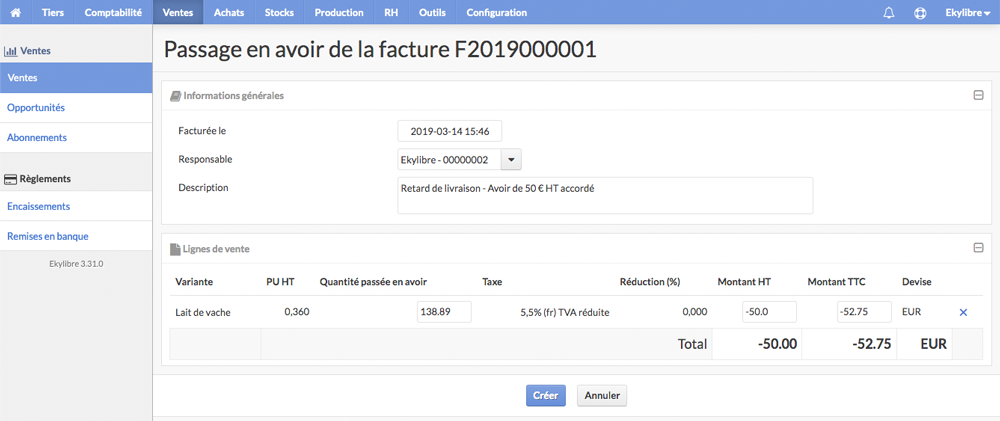The image size is (1000, 421).
Task: Click the Lait de vache variant
Action: coord(203,313)
